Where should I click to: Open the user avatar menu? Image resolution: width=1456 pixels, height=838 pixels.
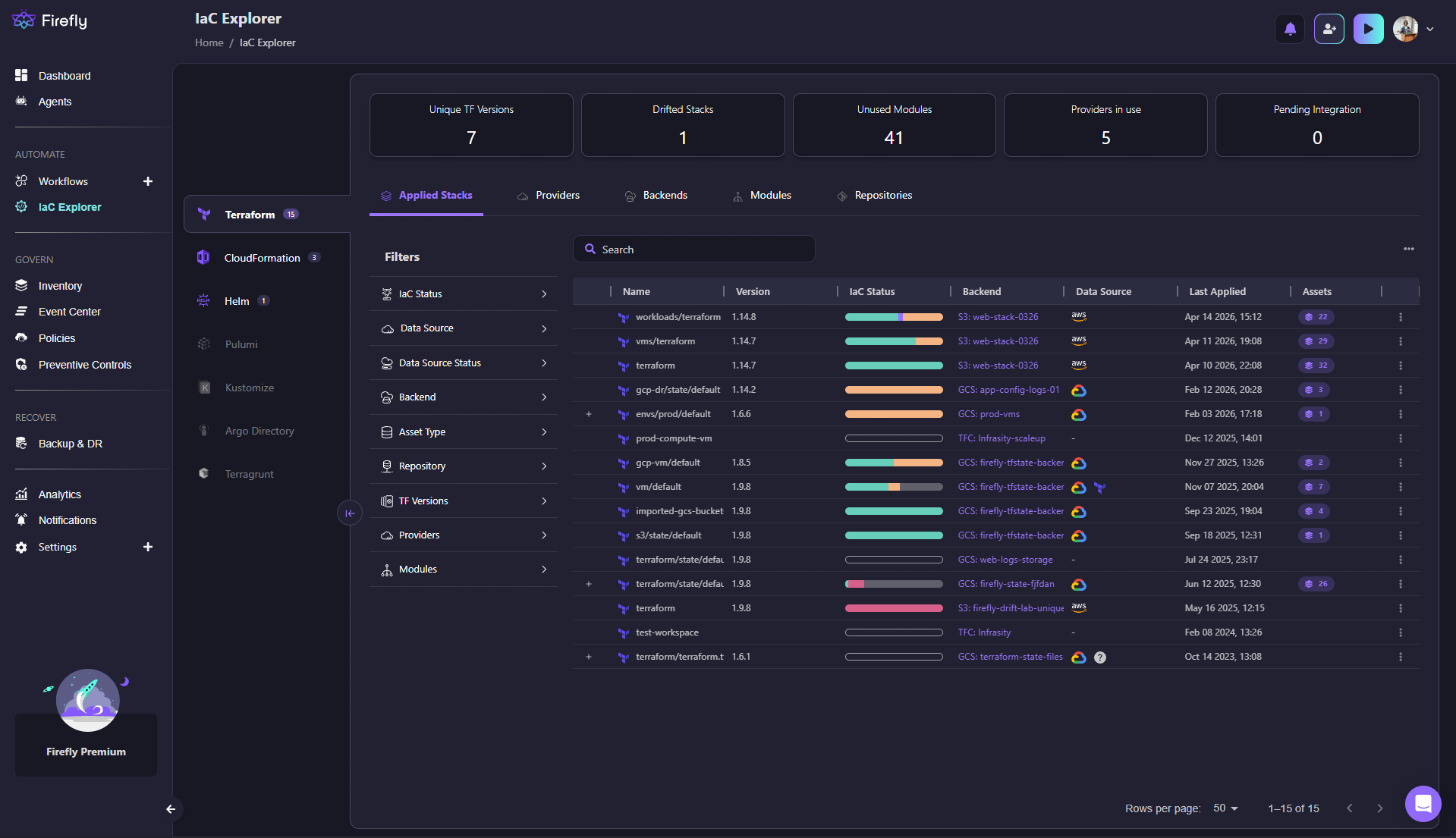tap(1414, 29)
